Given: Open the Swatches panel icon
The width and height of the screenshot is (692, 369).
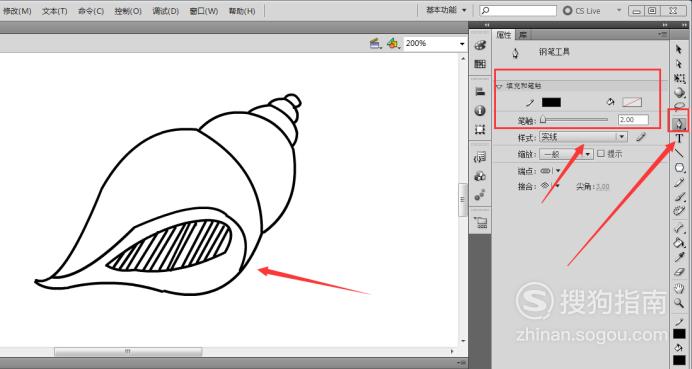Looking at the screenshot, I should click(480, 64).
